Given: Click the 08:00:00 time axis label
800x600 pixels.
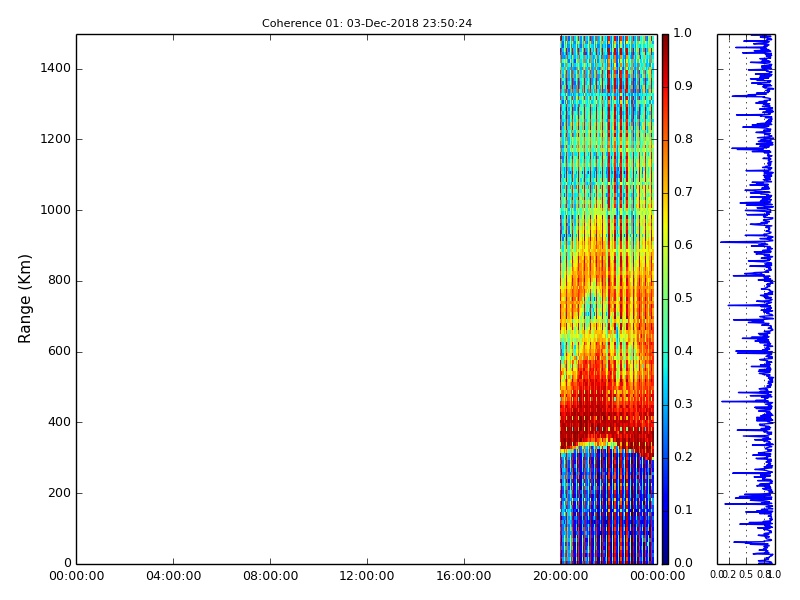Looking at the screenshot, I should 270,577.
